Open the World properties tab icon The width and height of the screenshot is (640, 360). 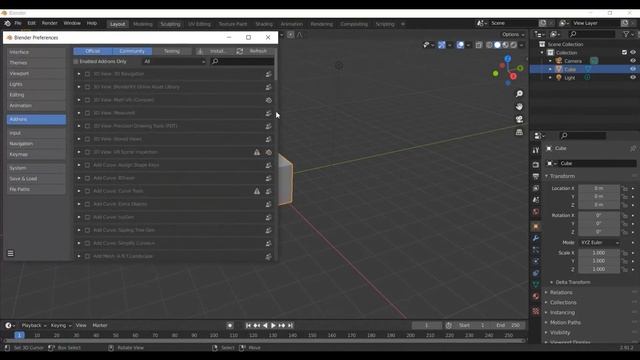536,211
